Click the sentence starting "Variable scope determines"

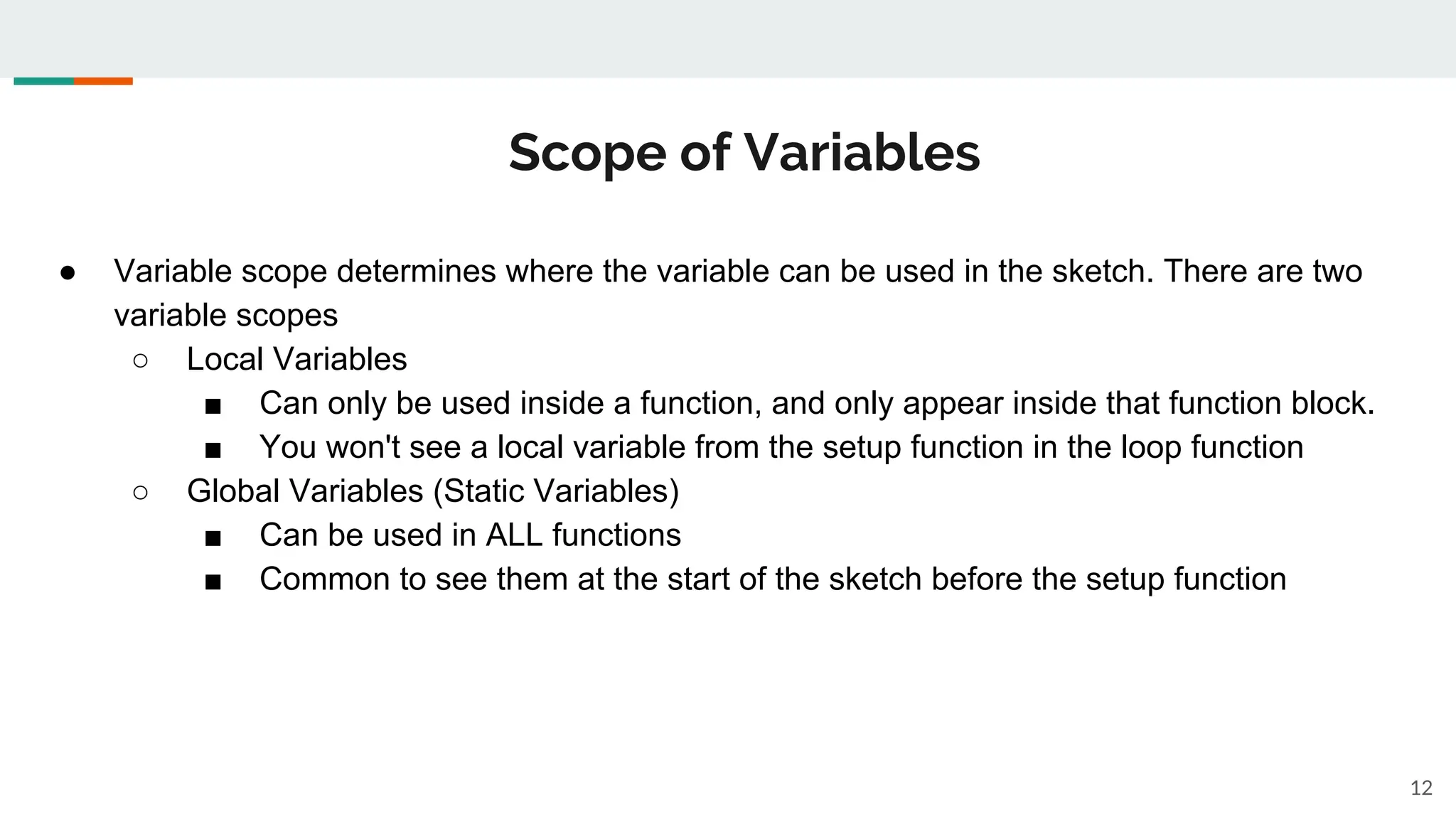pyautogui.click(x=738, y=272)
